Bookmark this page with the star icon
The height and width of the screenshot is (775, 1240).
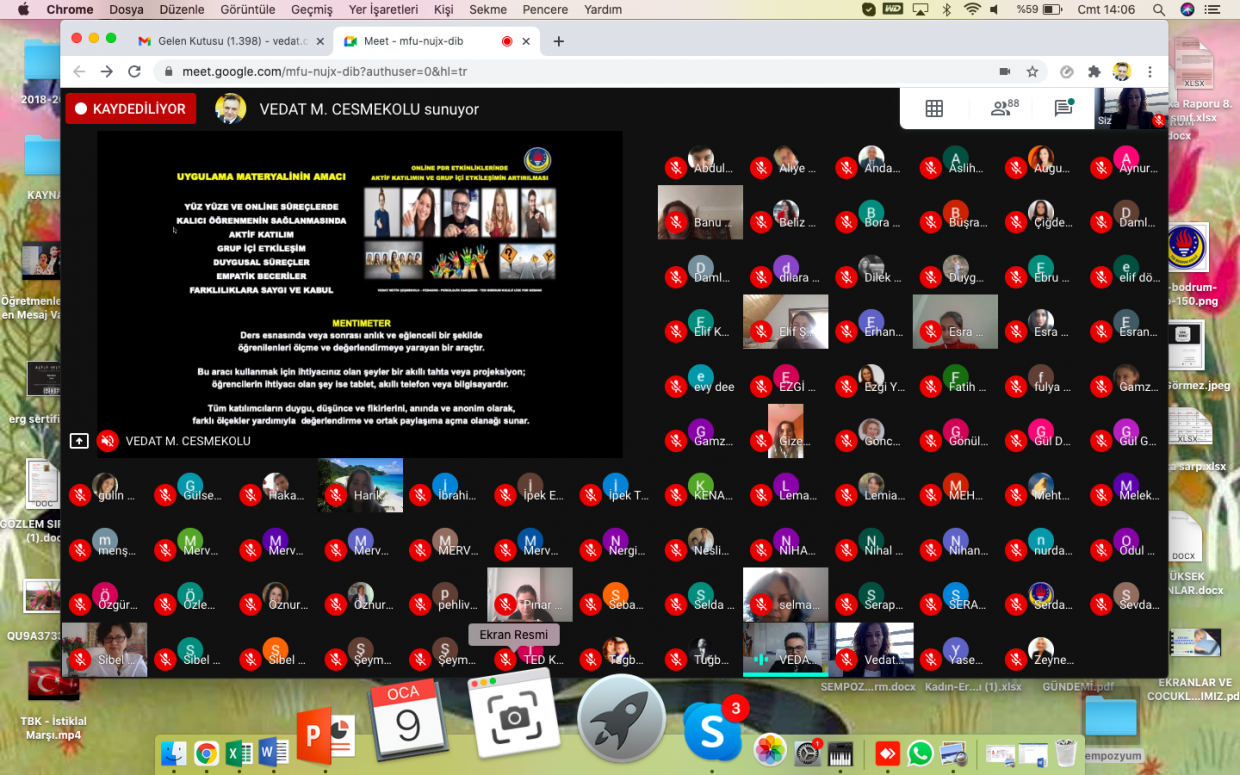coord(1032,72)
